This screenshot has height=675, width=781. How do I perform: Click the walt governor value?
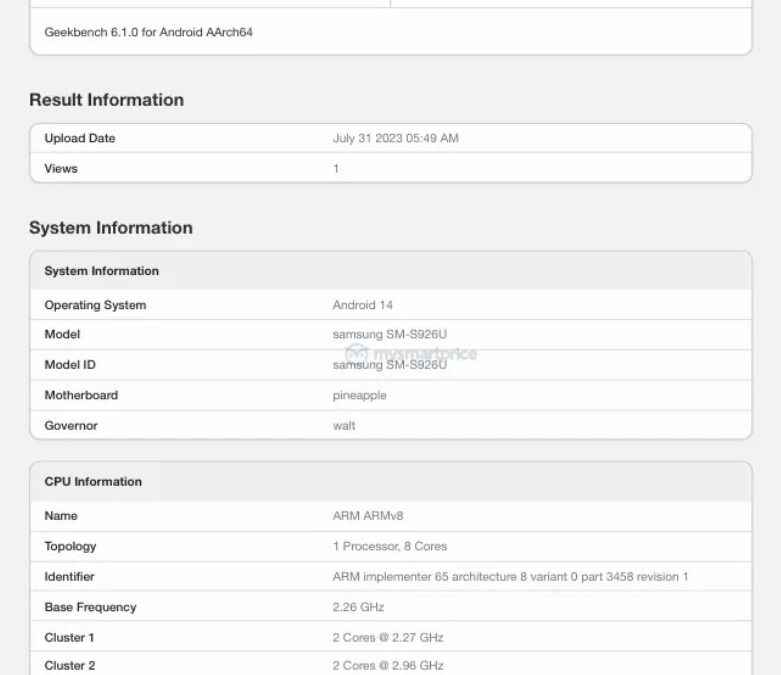[344, 425]
